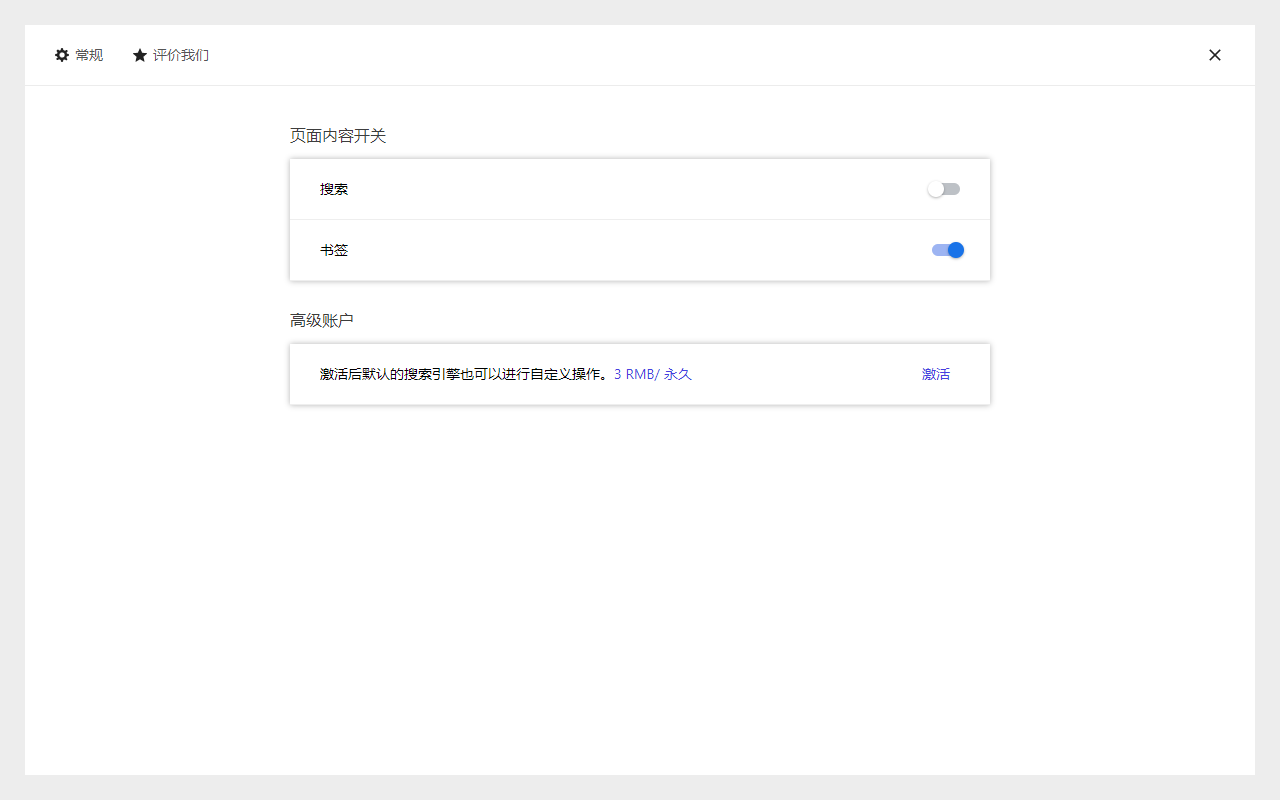Click the 高级账户 section heading
Image resolution: width=1280 pixels, height=800 pixels.
click(x=321, y=320)
